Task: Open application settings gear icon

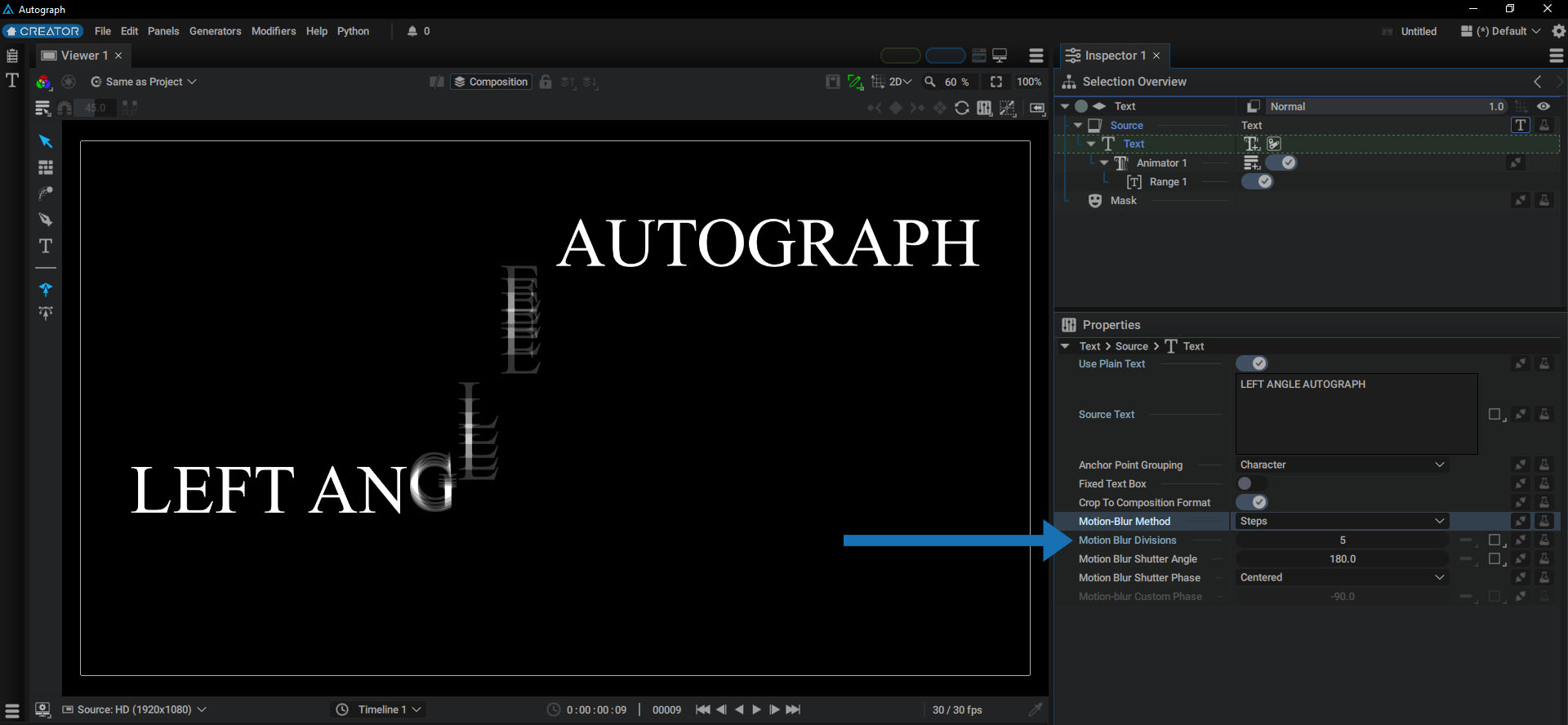Action: 1559,31
